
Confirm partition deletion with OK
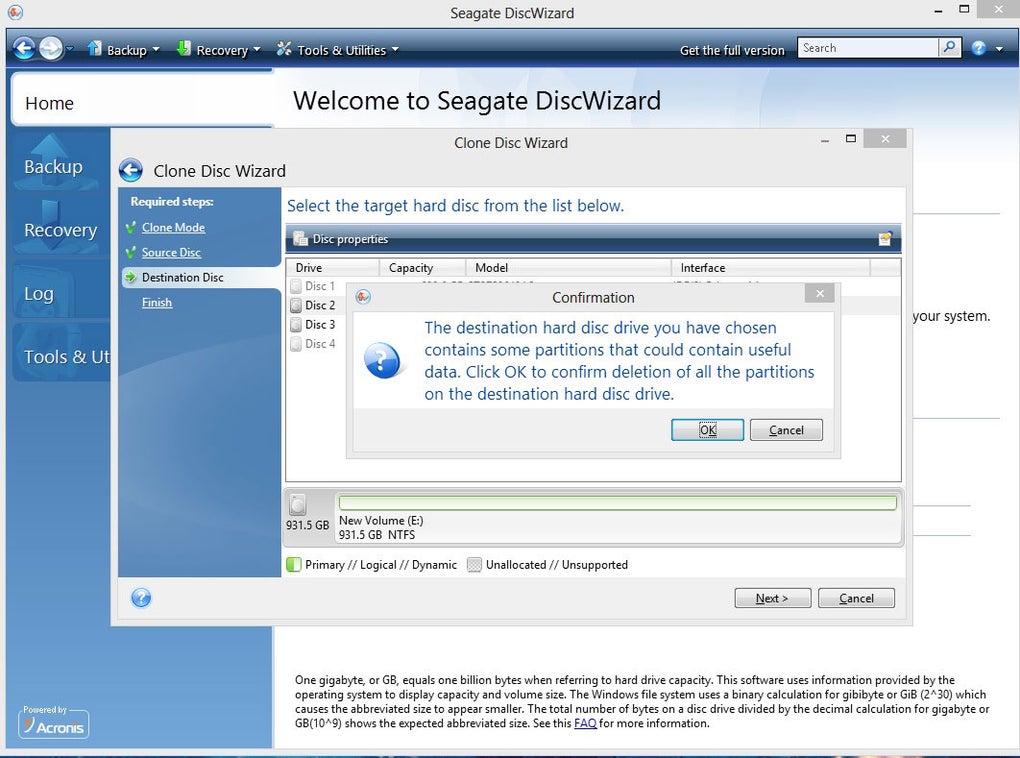click(x=707, y=429)
